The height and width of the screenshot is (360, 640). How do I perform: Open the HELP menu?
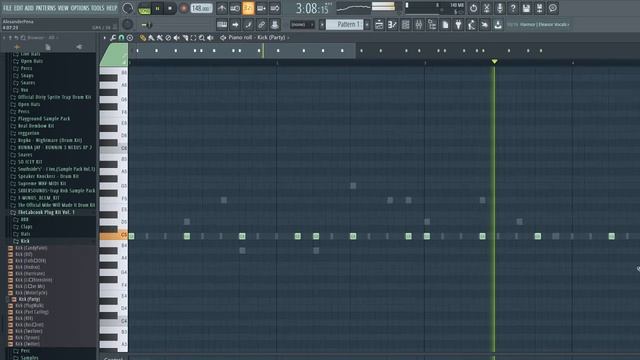(112, 8)
